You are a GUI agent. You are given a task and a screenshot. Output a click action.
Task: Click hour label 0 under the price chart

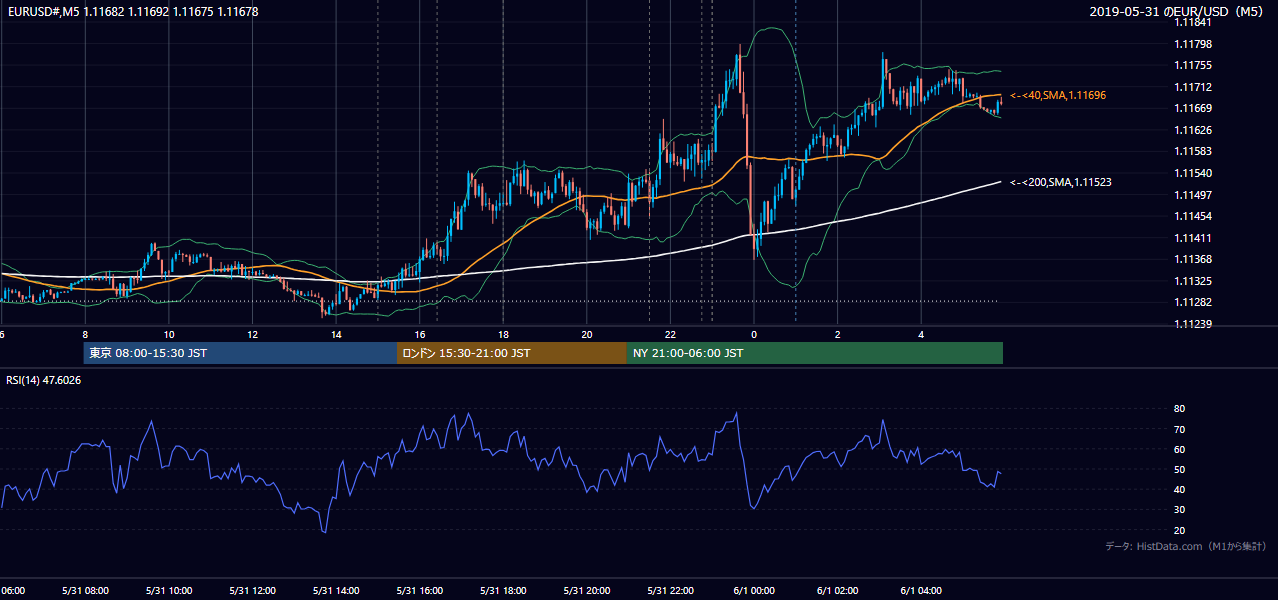pyautogui.click(x=754, y=335)
